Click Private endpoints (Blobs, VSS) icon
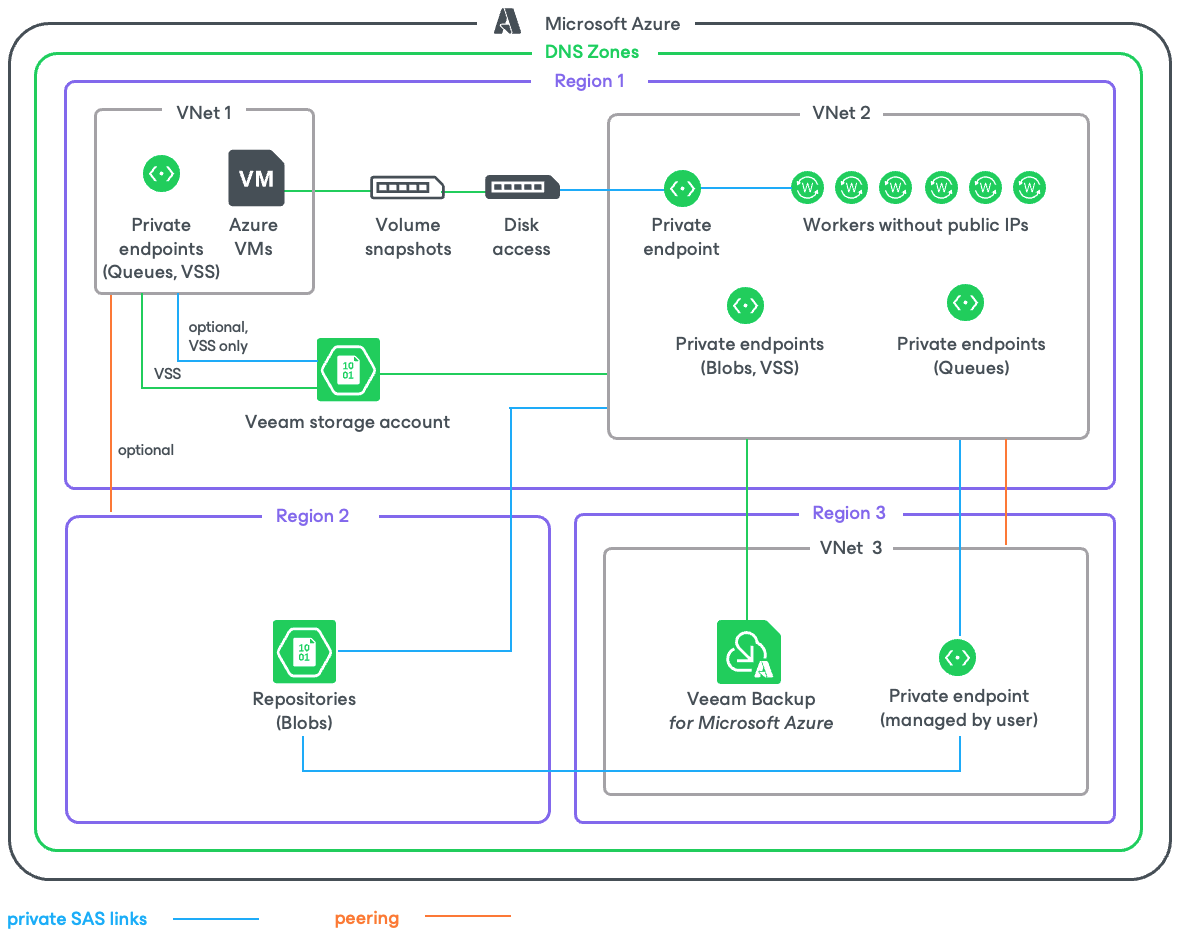Viewport: 1179px width, 944px height. coord(745,305)
